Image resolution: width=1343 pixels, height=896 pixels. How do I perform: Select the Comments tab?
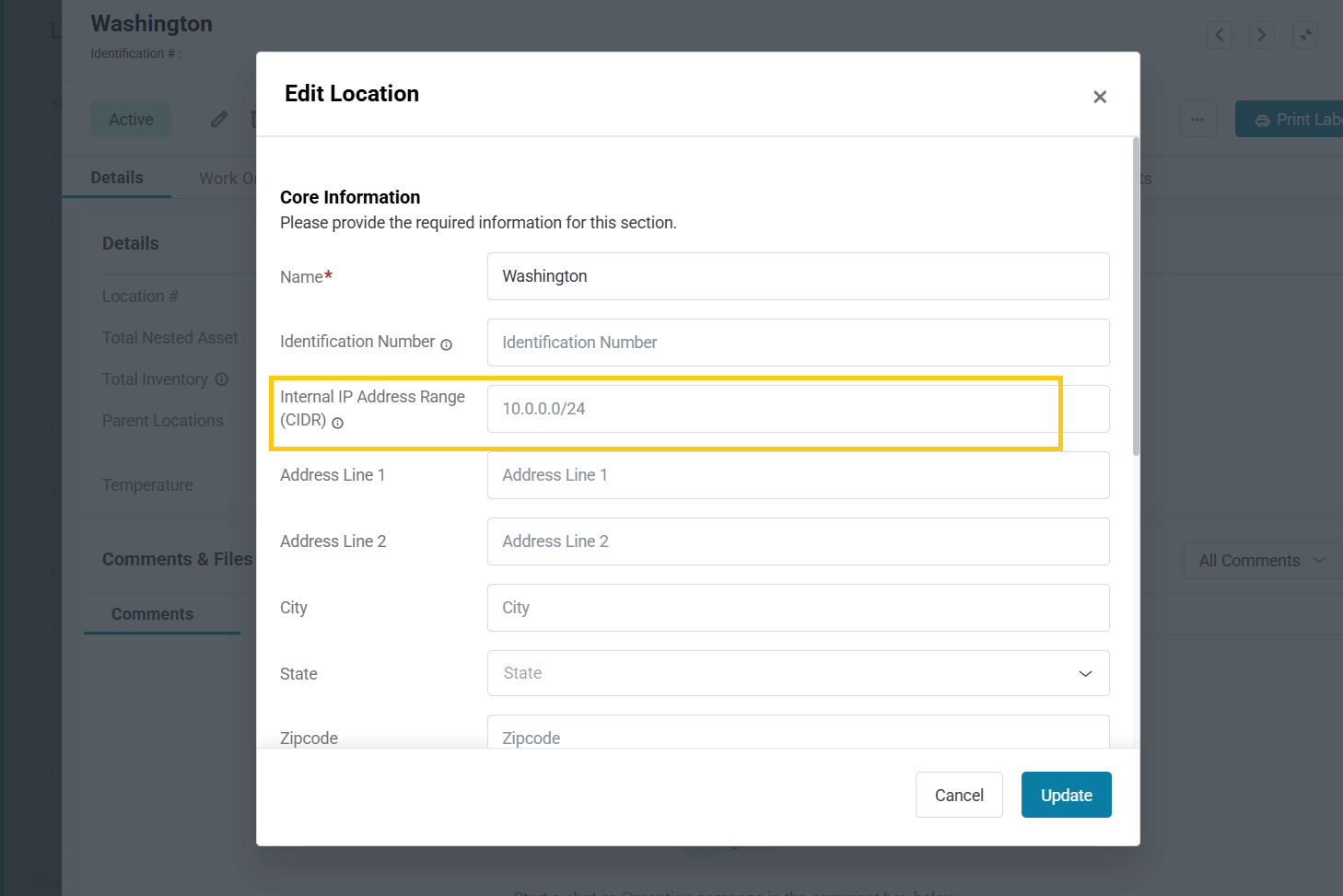153,614
